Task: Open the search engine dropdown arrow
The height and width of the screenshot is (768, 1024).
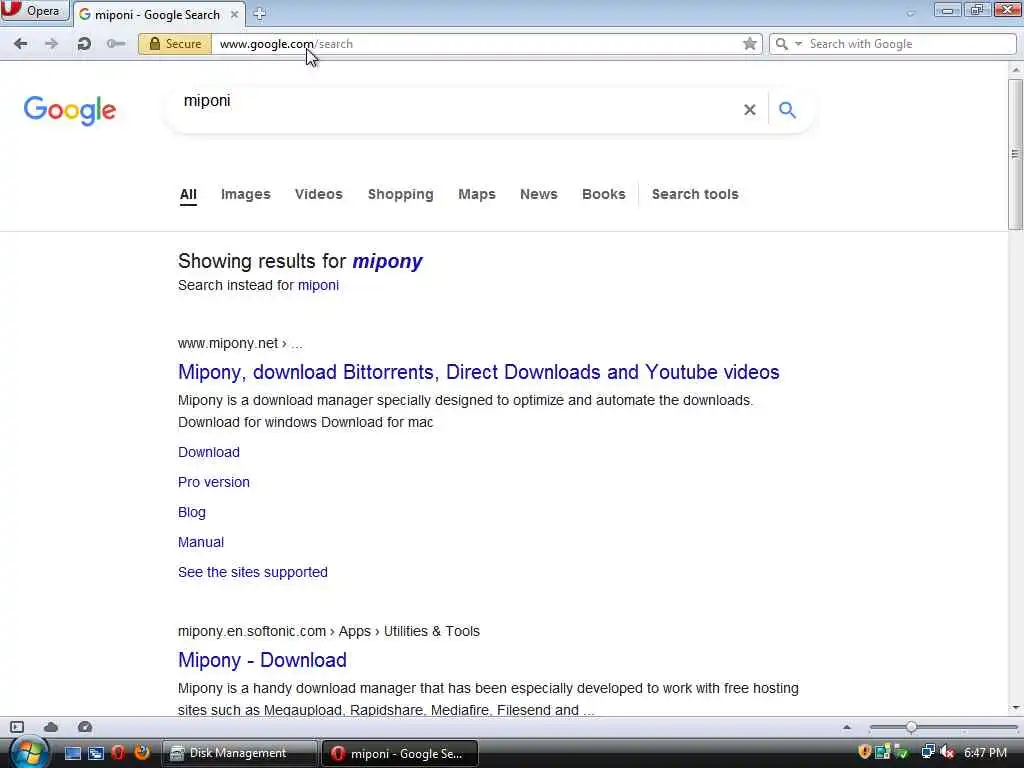Action: click(x=798, y=44)
